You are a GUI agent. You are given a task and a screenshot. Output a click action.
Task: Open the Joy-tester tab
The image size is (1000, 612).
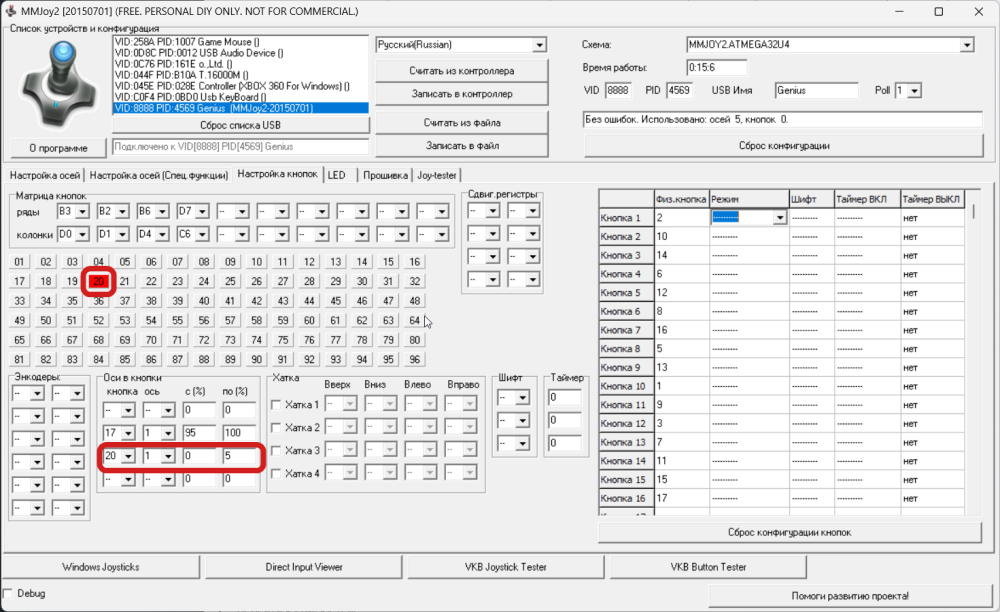point(437,175)
